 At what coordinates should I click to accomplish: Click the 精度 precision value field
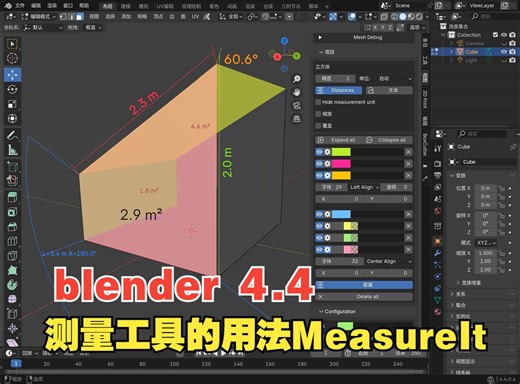[335, 79]
